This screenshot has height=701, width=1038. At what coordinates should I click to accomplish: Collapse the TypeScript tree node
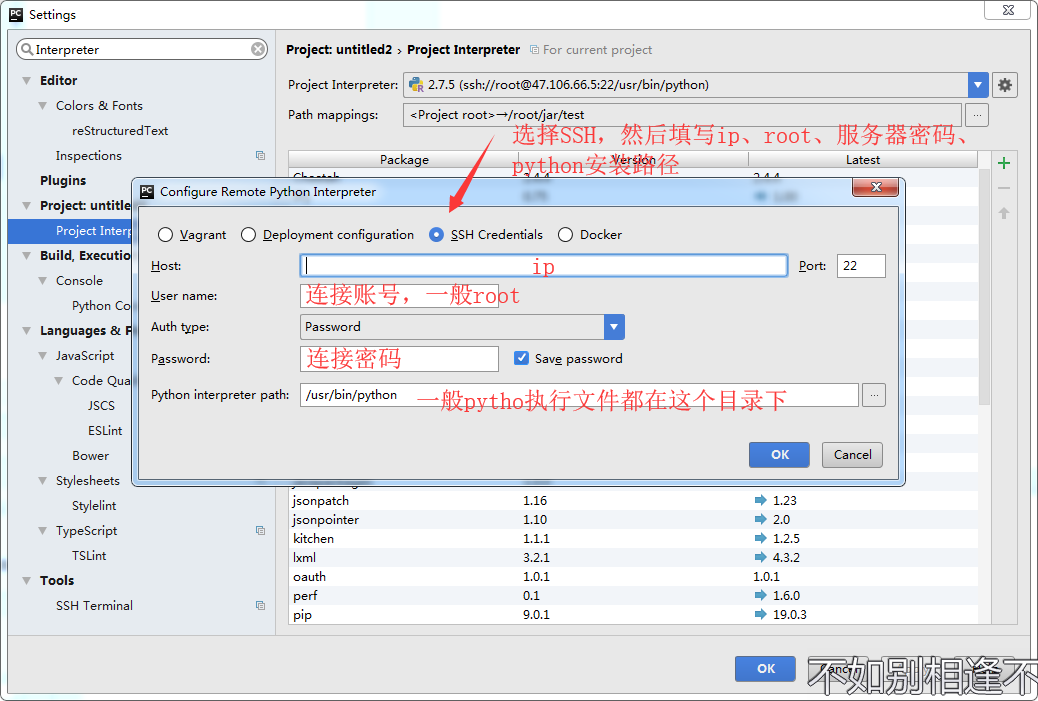click(42, 530)
